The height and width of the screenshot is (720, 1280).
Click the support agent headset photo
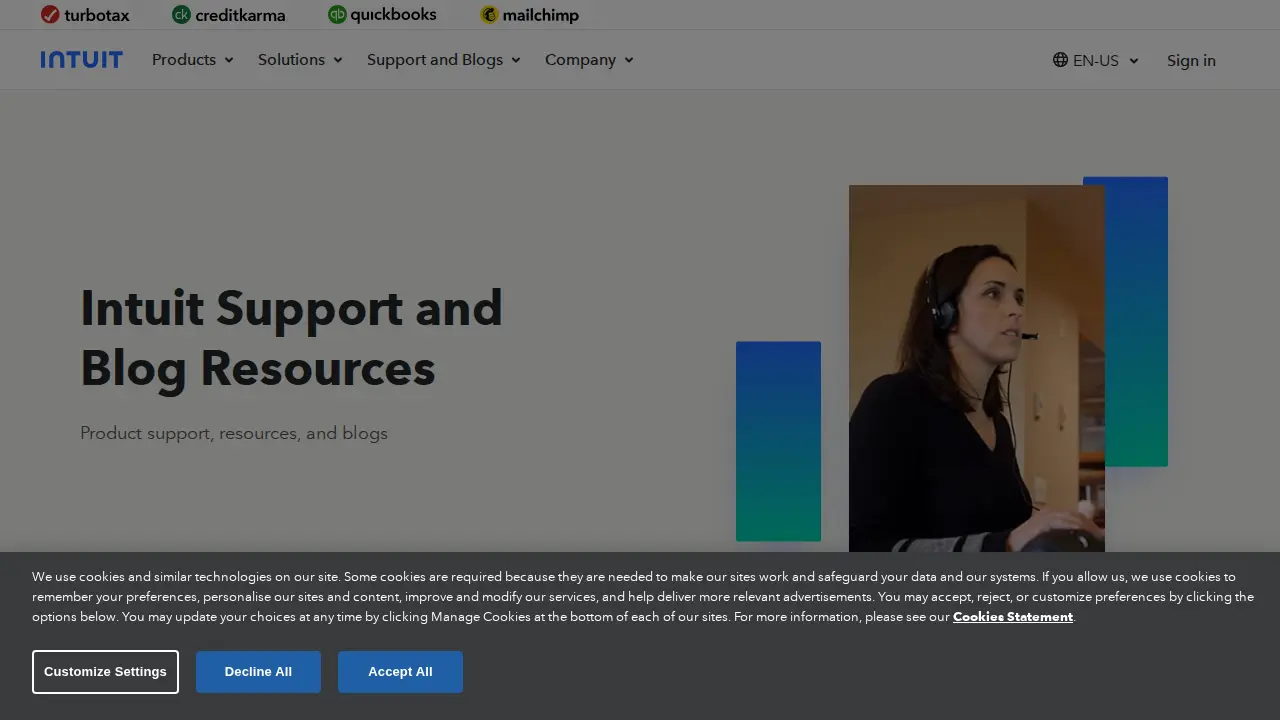pyautogui.click(x=977, y=368)
